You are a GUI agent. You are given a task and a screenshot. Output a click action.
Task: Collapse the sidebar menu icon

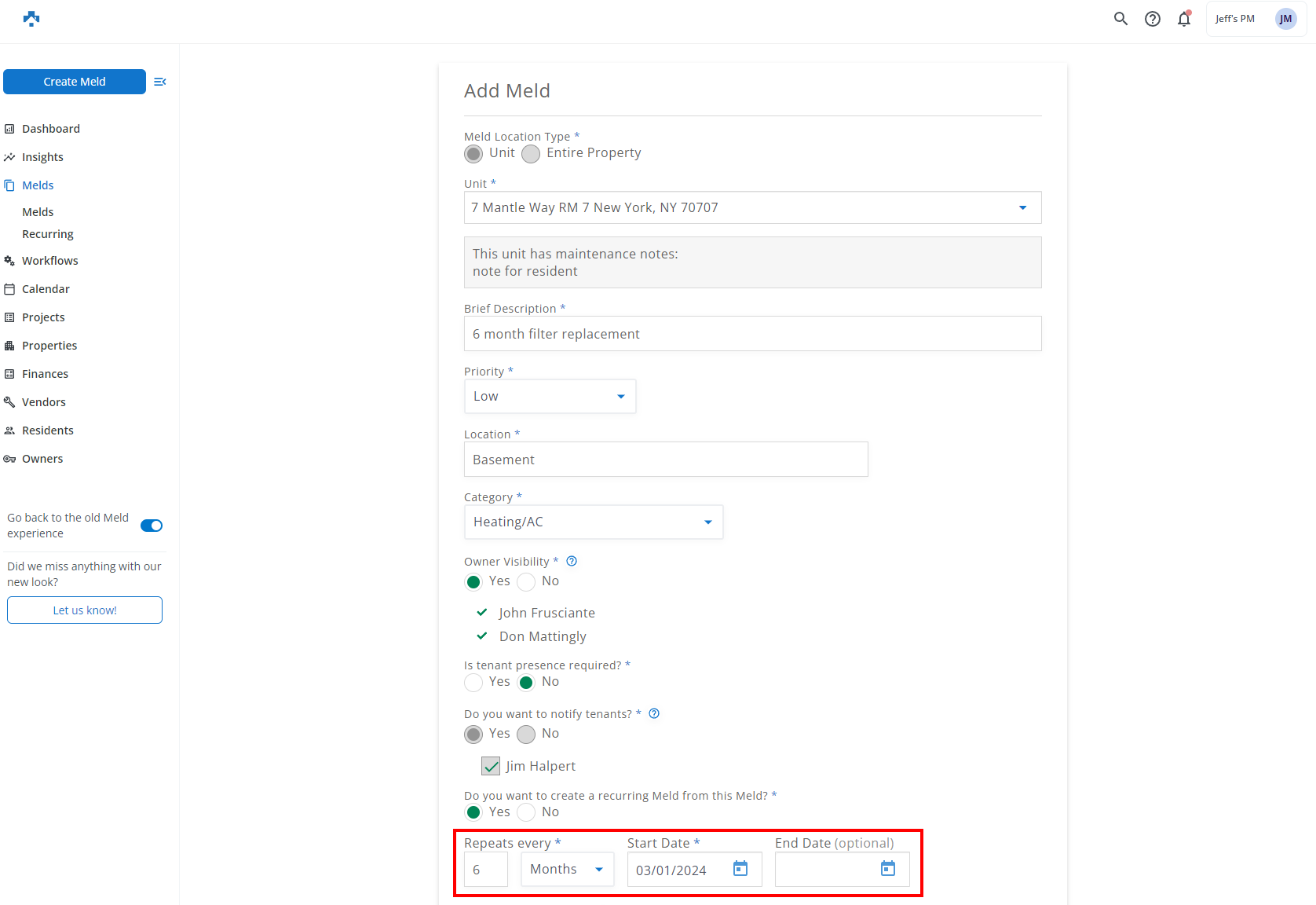(x=160, y=82)
